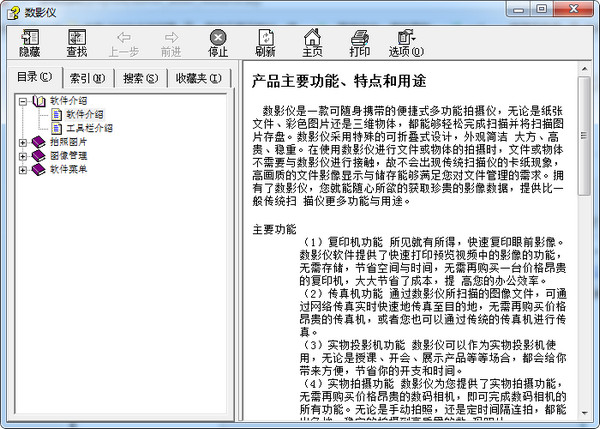Switch to the 搜索 (Search) tab
The image size is (600, 429).
(x=140, y=77)
